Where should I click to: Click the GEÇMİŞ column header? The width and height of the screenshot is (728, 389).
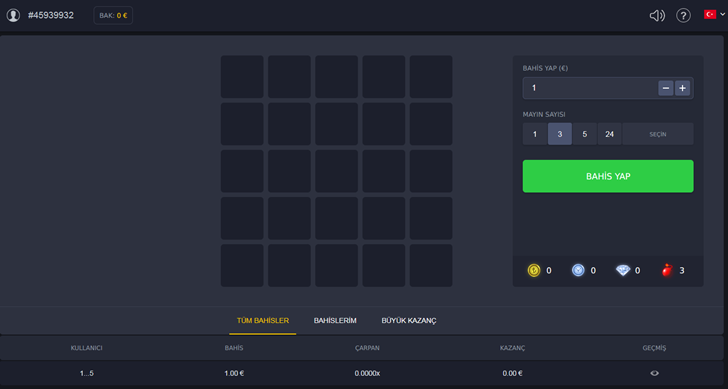(x=654, y=348)
